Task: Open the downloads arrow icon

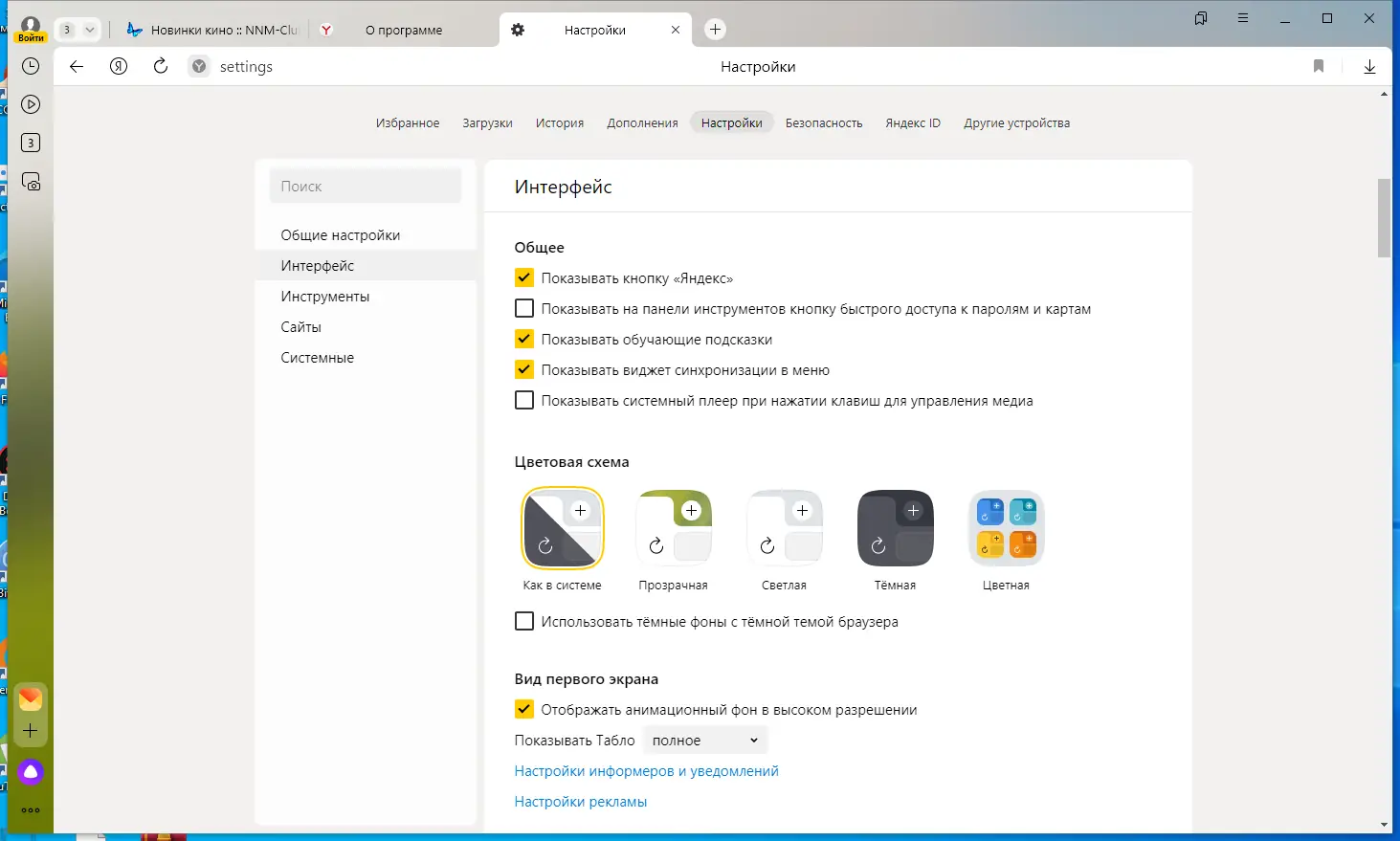Action: (1369, 66)
